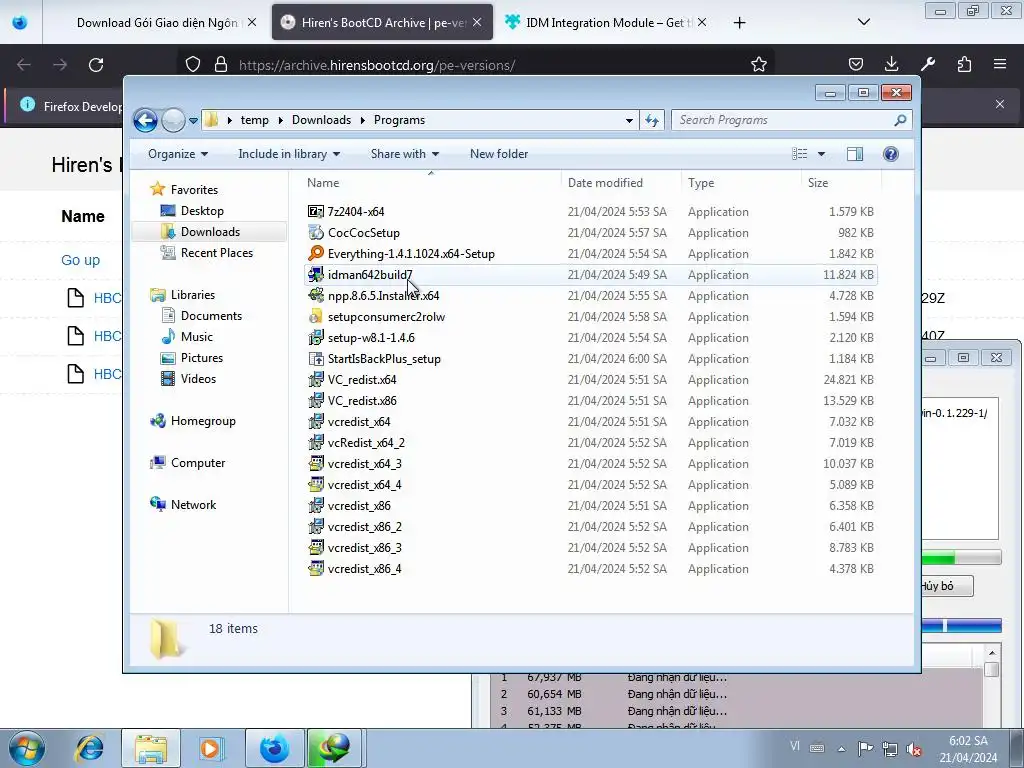Open Firefox developer tools wrench icon
This screenshot has height=768, width=1024.
pyautogui.click(x=927, y=64)
